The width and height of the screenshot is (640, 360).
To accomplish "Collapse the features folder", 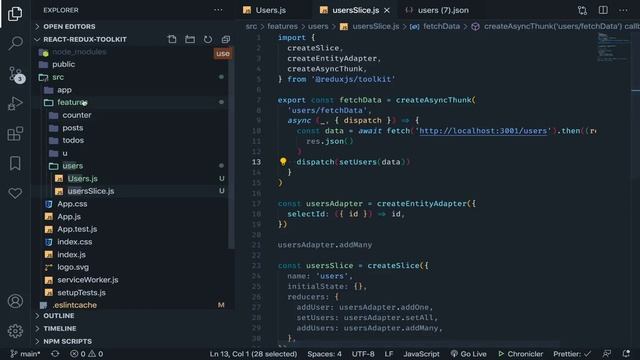I will pos(71,102).
